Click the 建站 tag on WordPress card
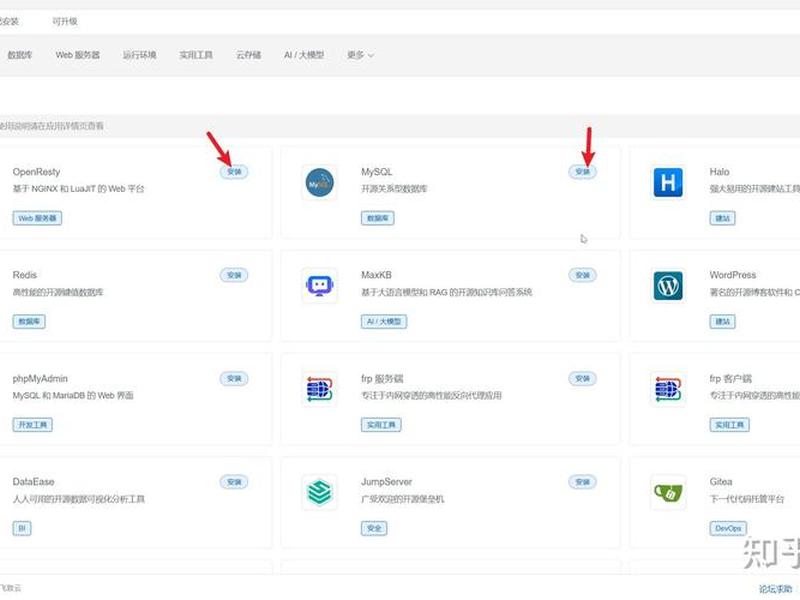 click(x=722, y=321)
